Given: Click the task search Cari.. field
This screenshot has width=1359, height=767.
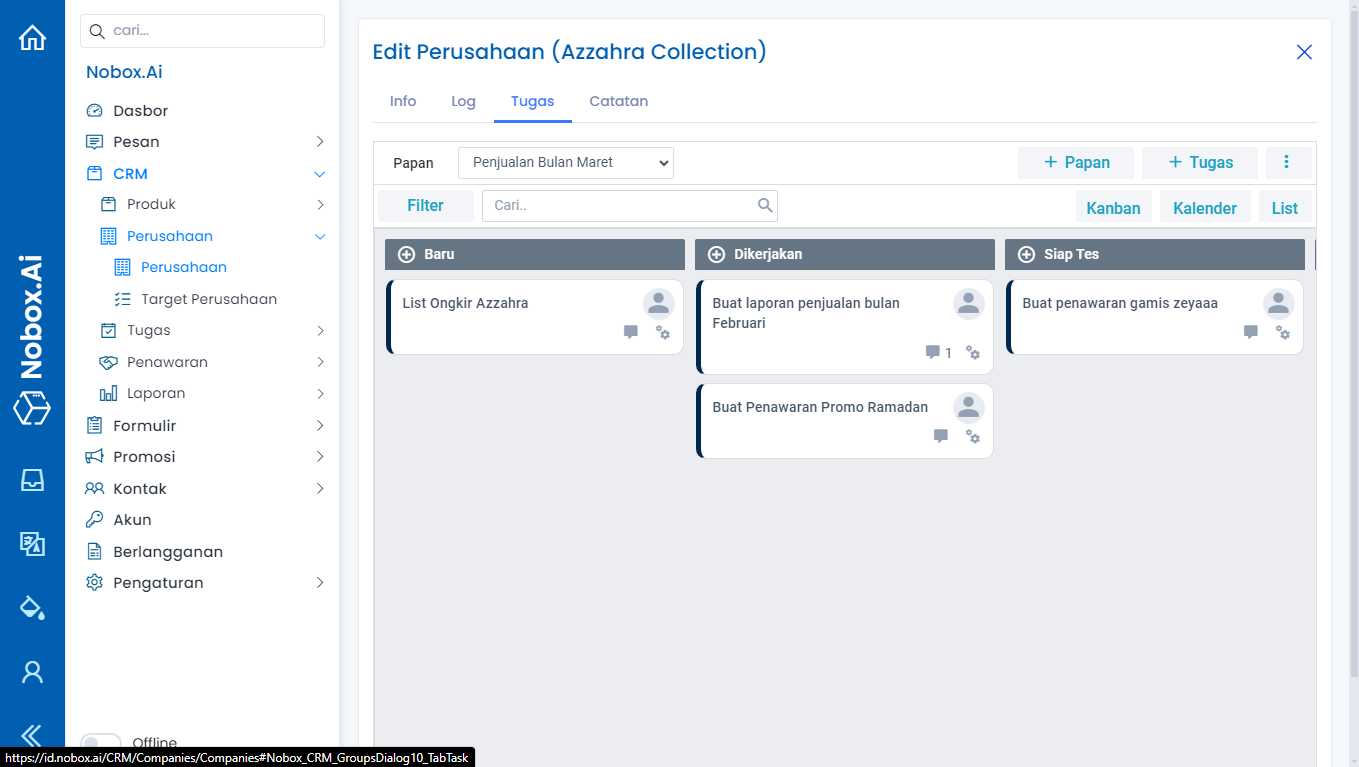Looking at the screenshot, I should (622, 206).
